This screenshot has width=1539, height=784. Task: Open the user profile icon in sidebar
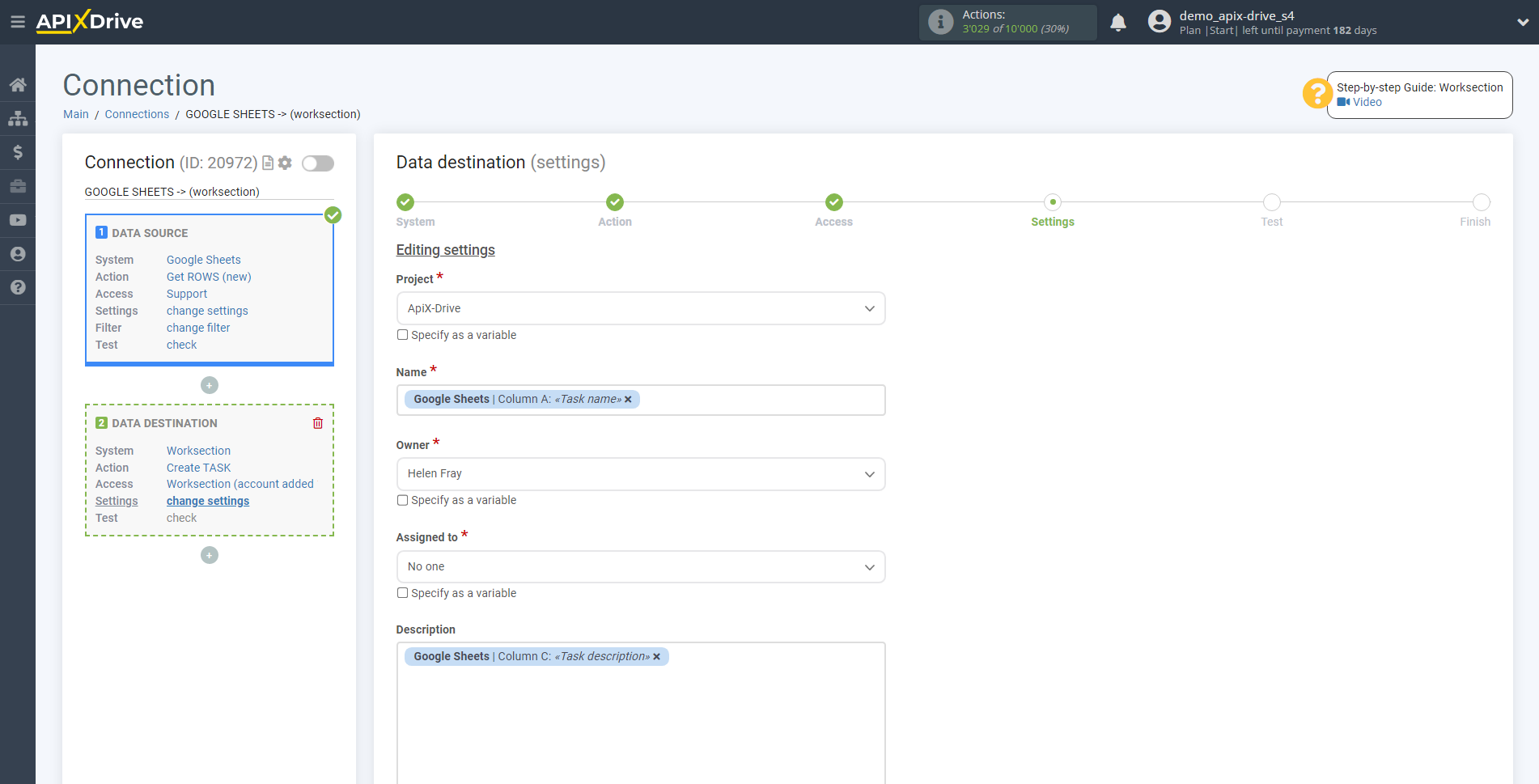point(18,254)
